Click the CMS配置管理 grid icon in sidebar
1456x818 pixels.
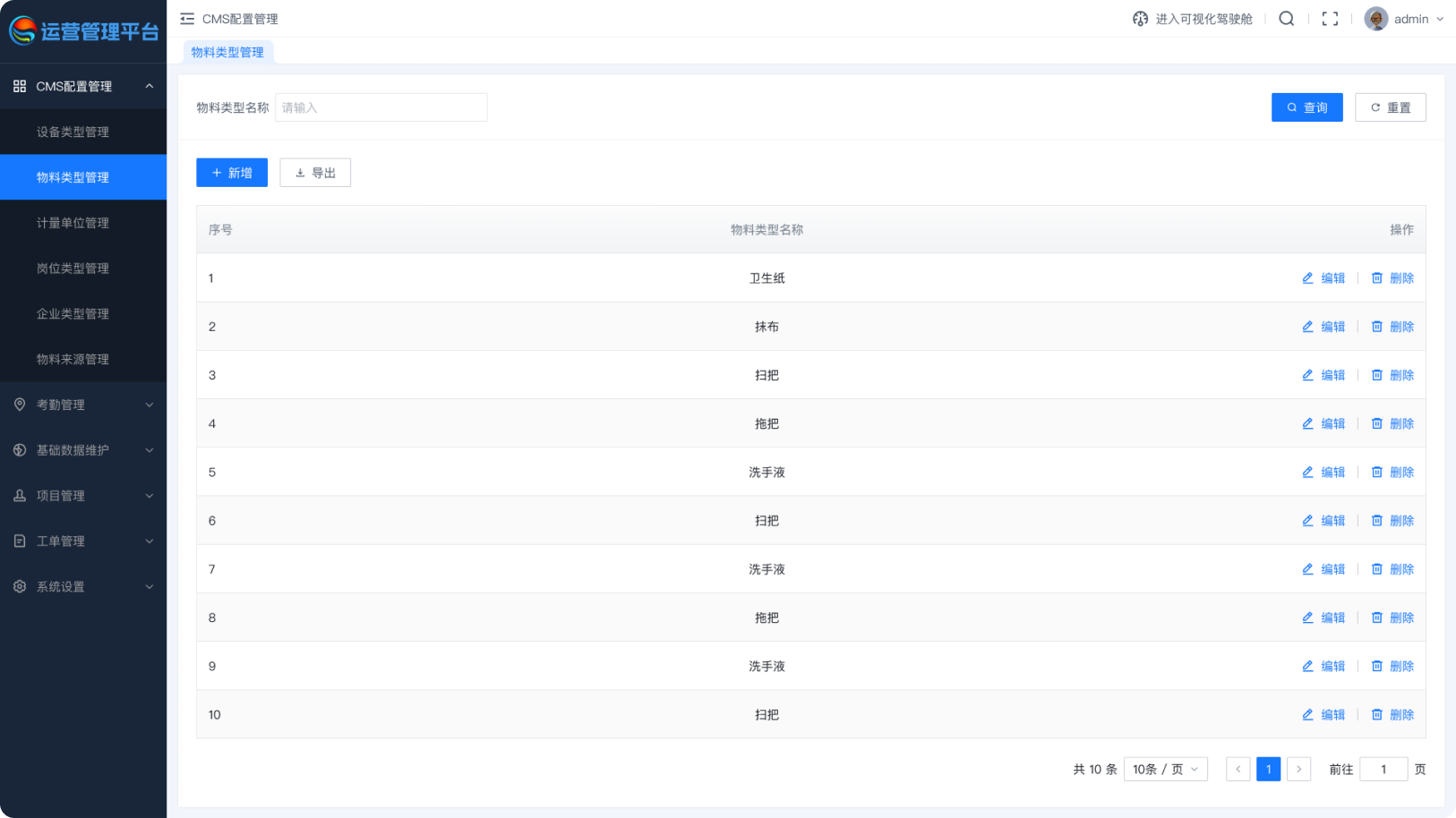[20, 86]
